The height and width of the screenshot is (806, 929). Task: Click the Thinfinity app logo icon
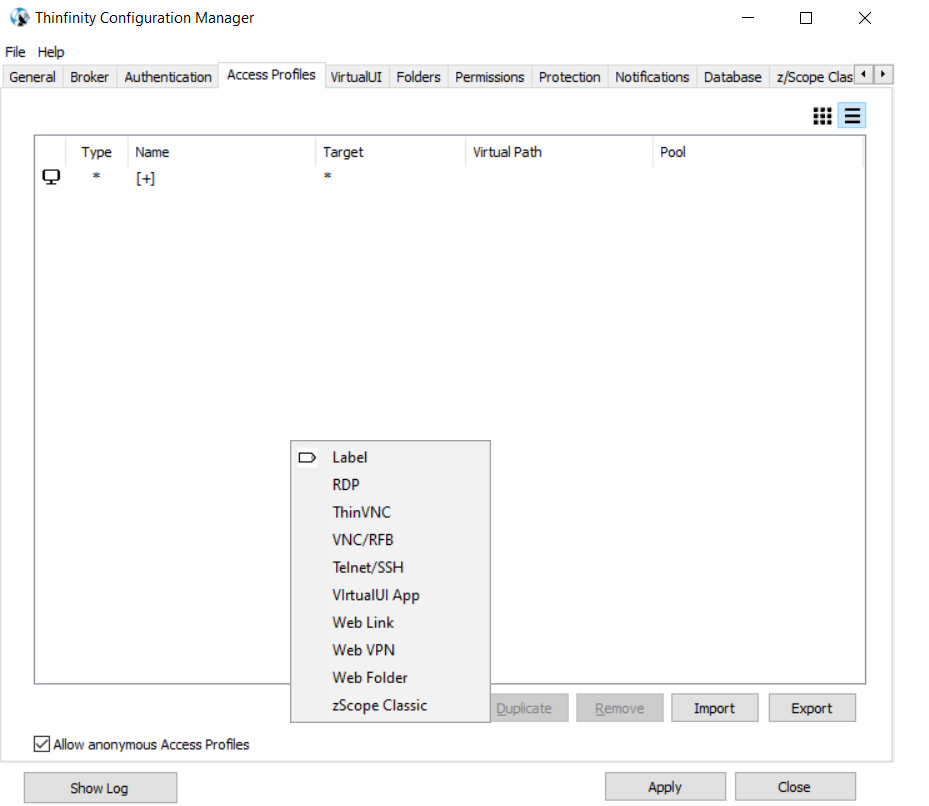click(20, 18)
